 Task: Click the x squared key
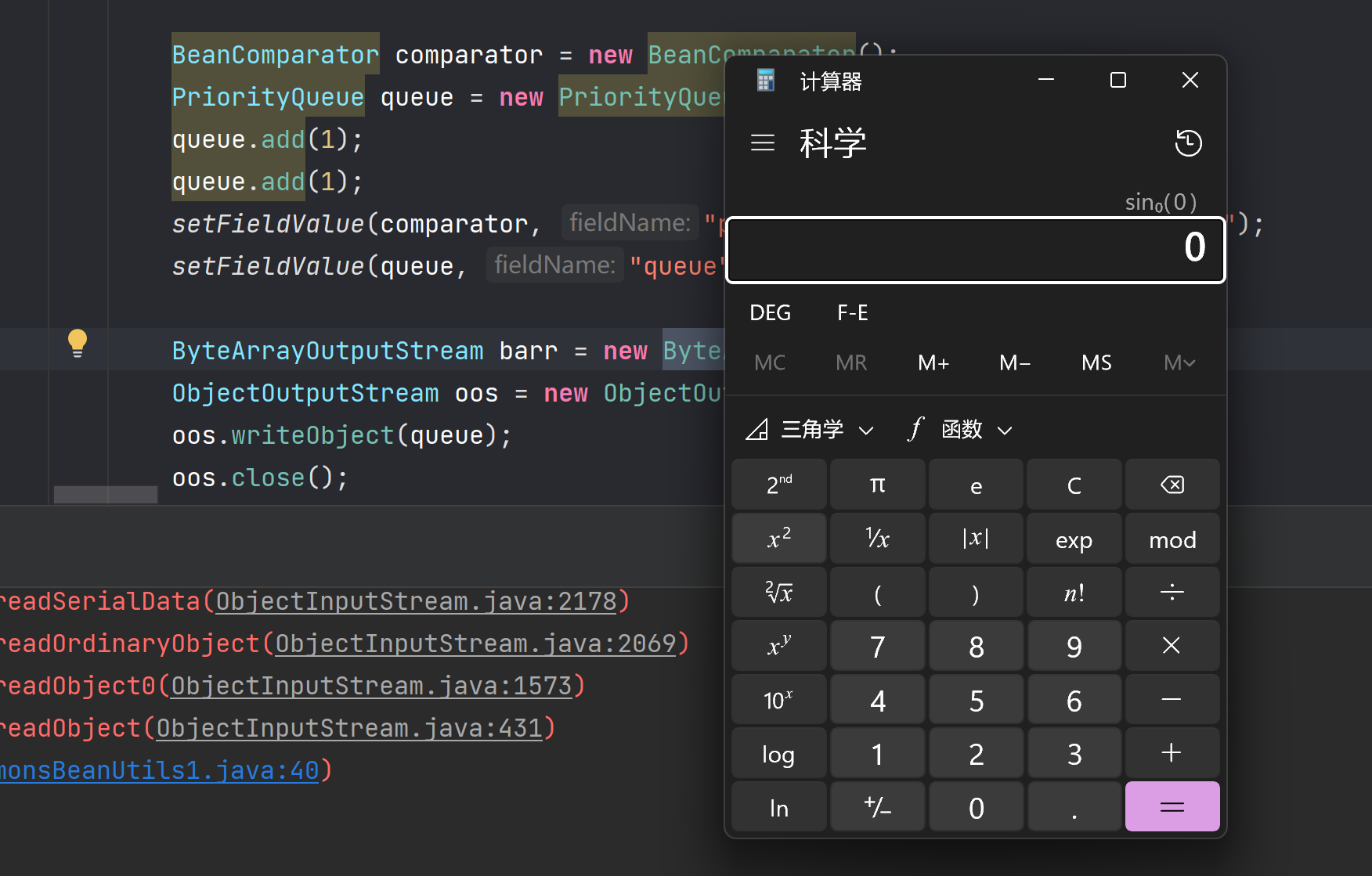coord(779,539)
